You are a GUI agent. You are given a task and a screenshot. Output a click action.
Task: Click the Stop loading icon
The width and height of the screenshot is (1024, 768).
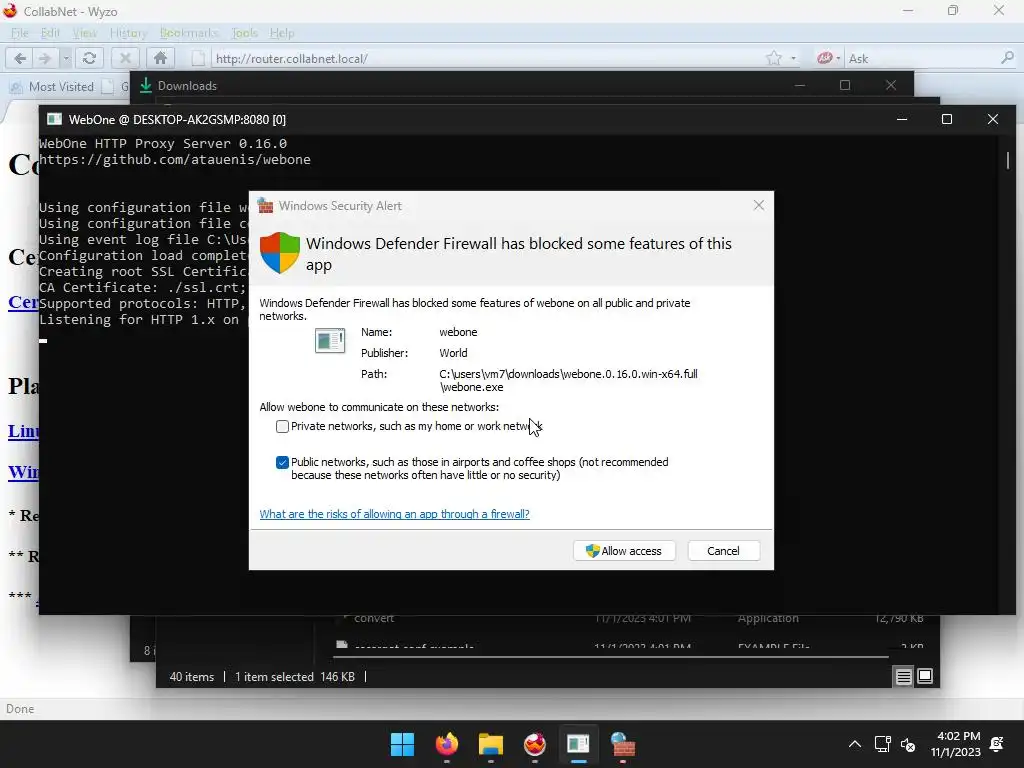[x=125, y=58]
